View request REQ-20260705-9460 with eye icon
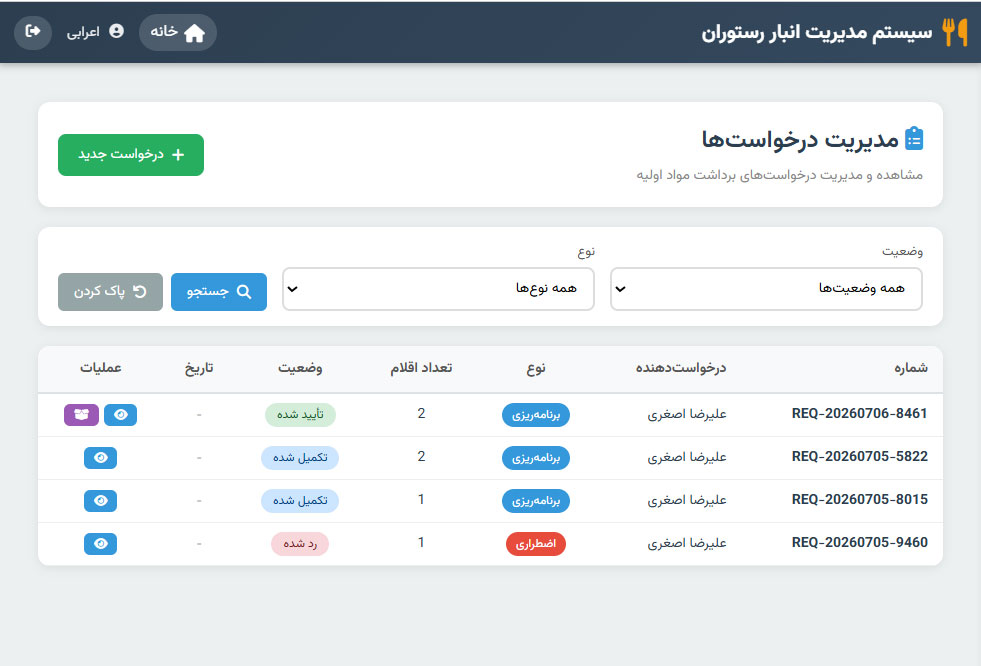 pos(101,544)
